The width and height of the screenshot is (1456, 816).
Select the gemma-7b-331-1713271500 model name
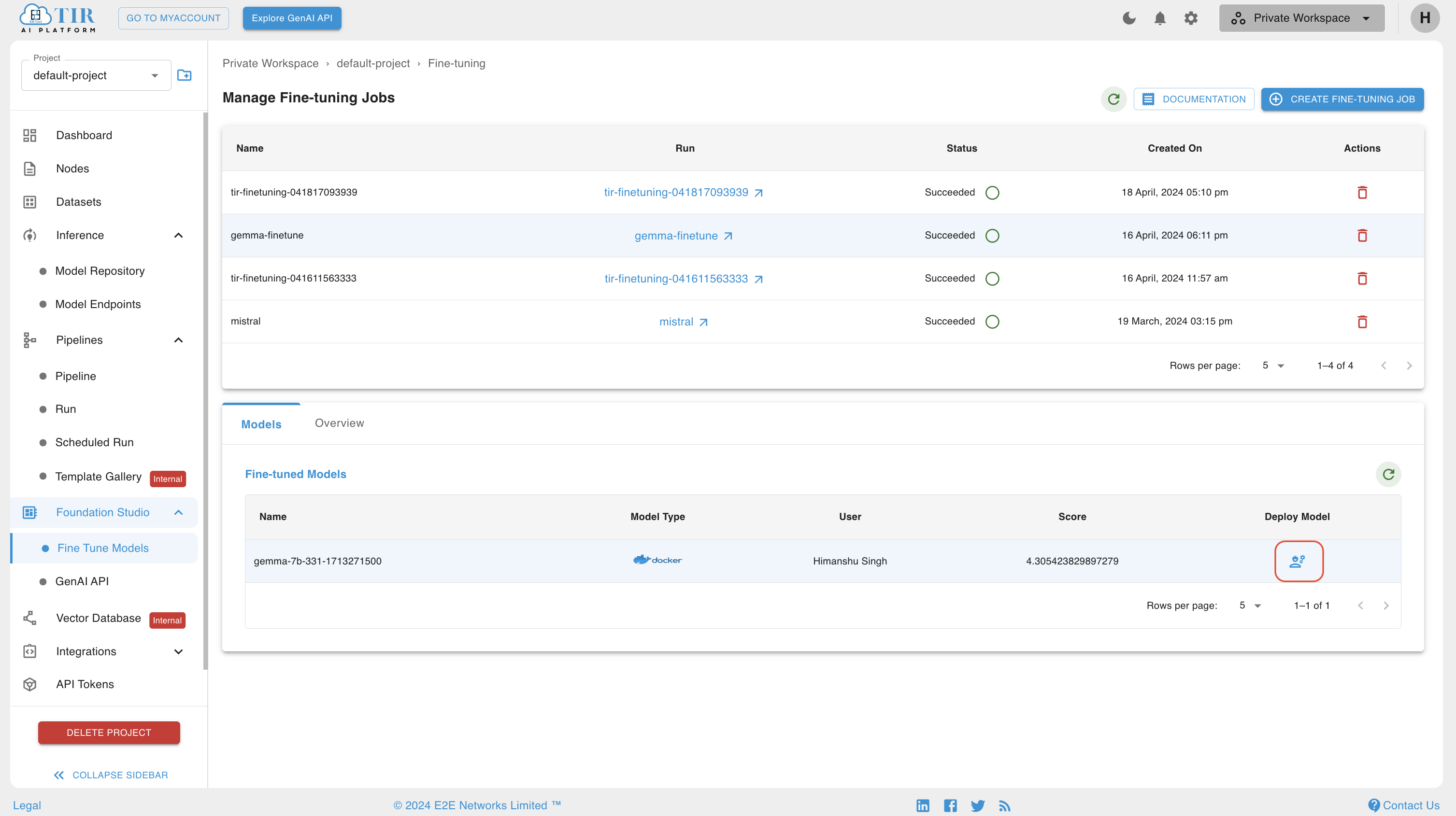coord(318,561)
